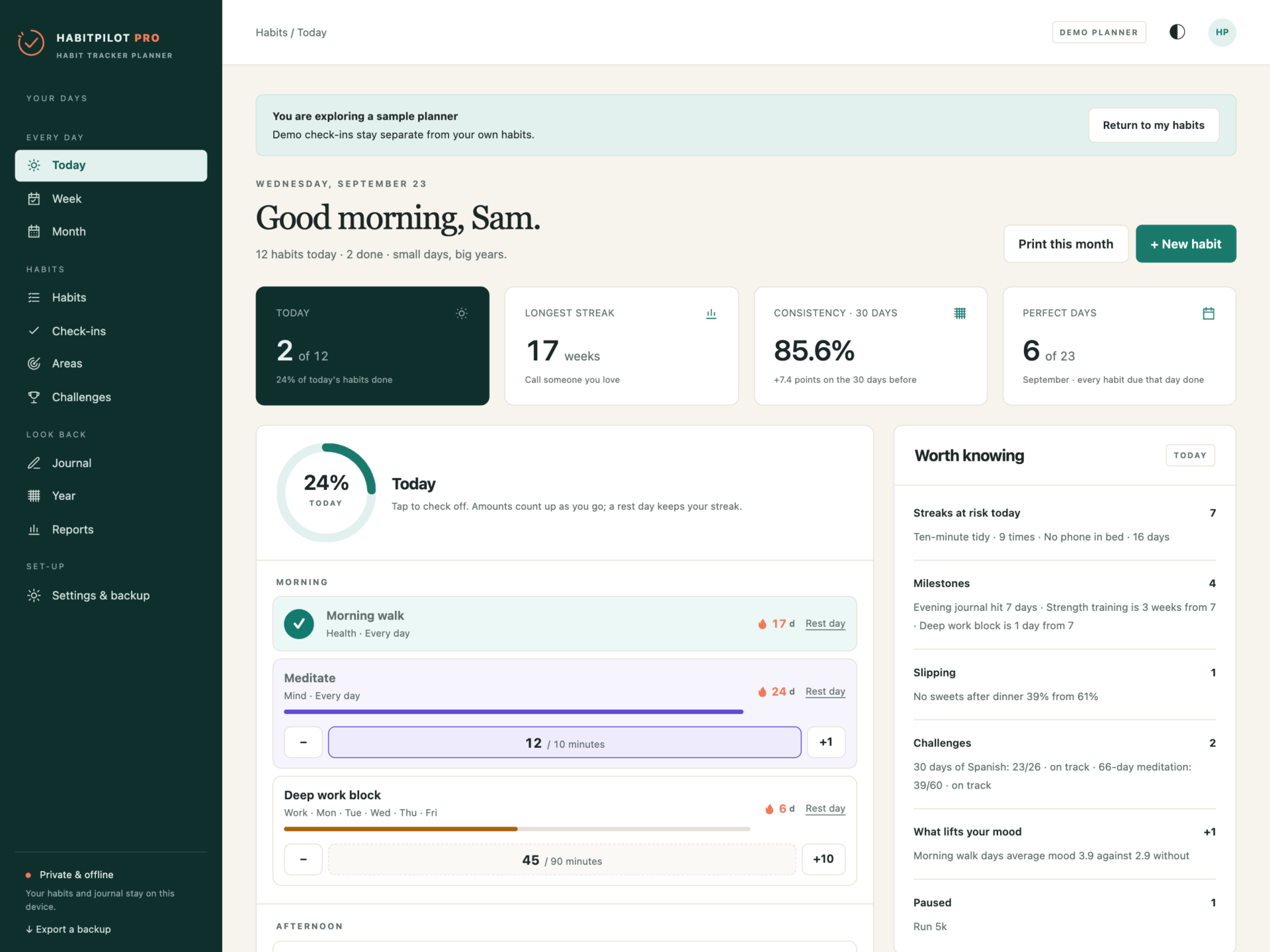Image resolution: width=1270 pixels, height=952 pixels.
Task: Open the HP profile avatar
Action: tap(1222, 32)
